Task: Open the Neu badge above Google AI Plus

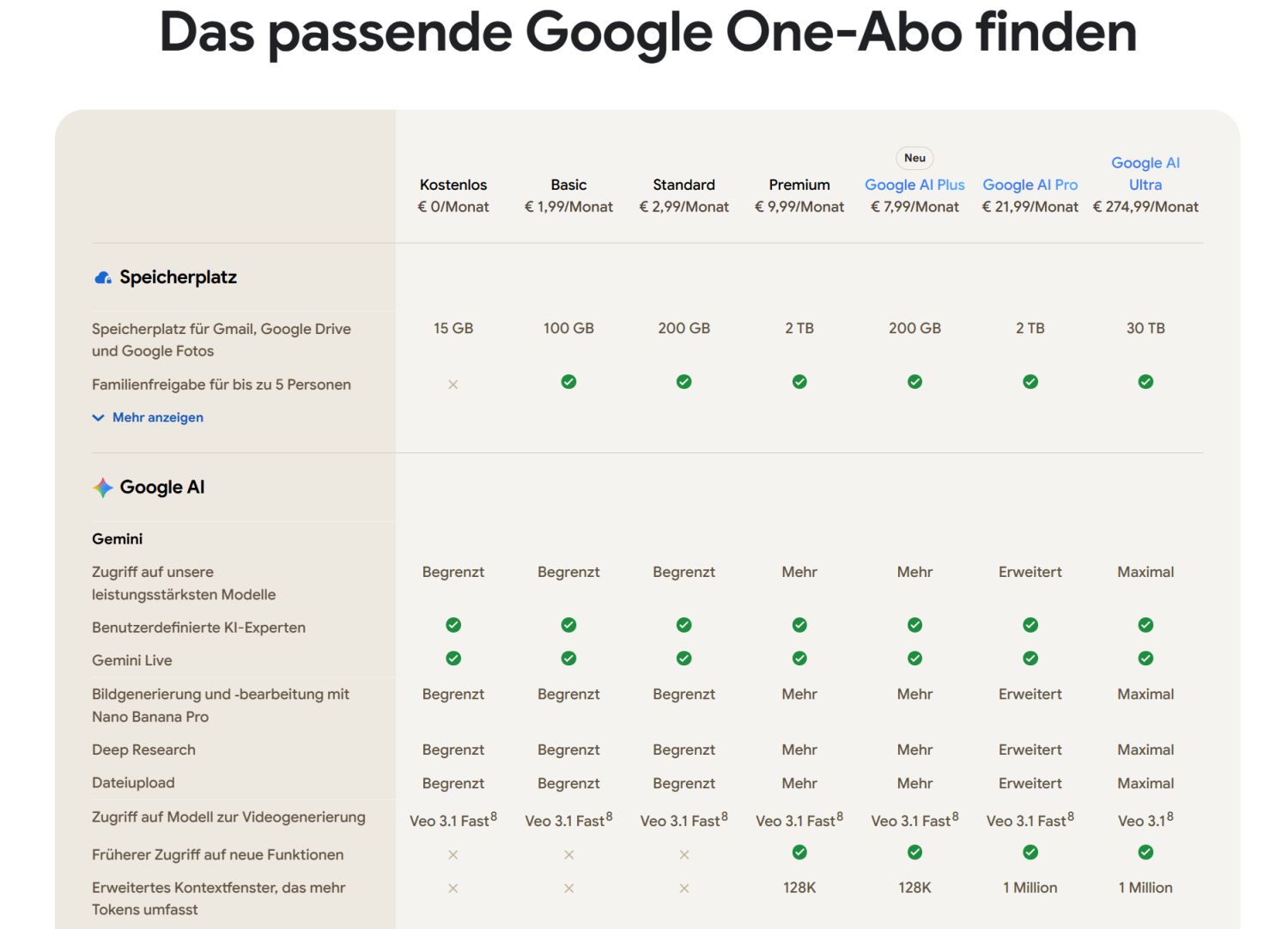Action: [x=914, y=158]
